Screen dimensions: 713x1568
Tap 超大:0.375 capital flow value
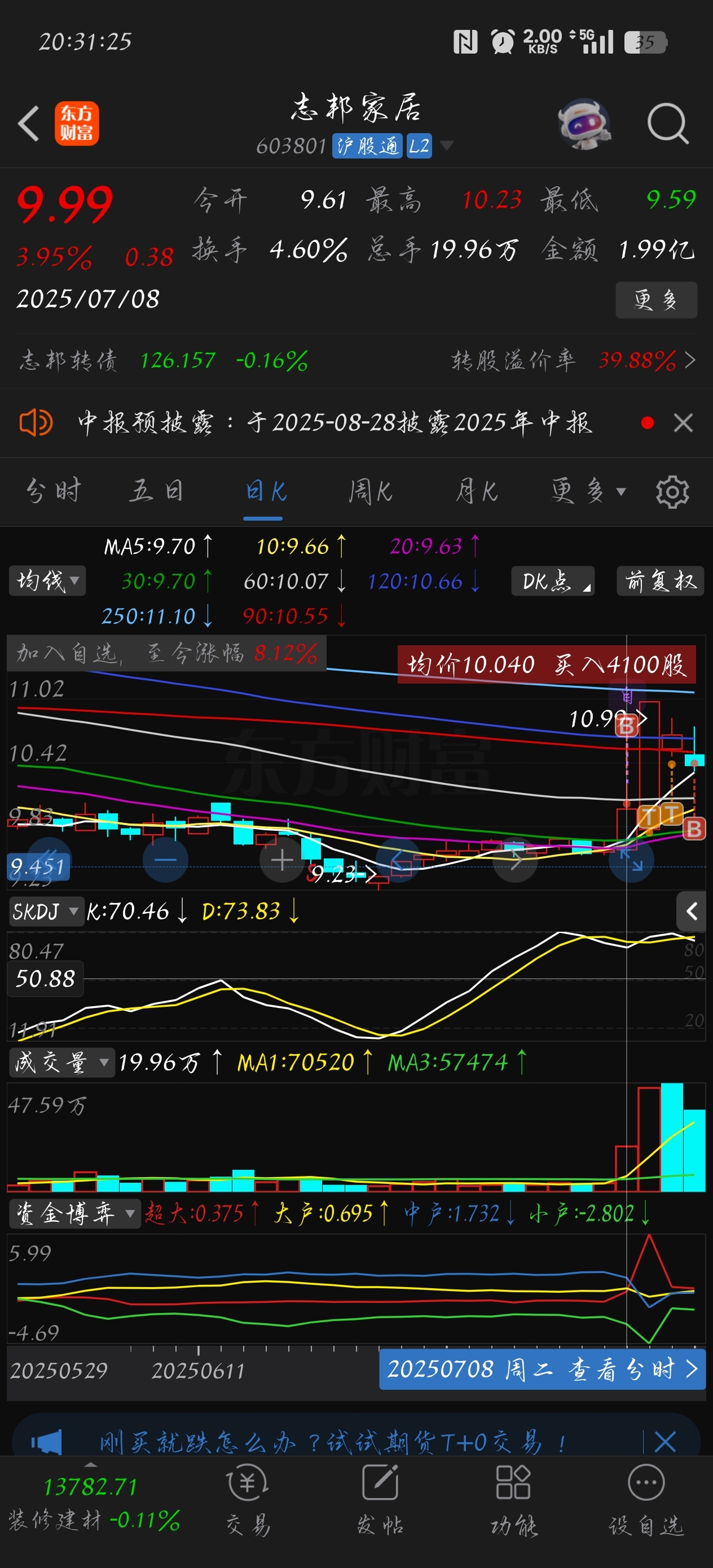203,1213
